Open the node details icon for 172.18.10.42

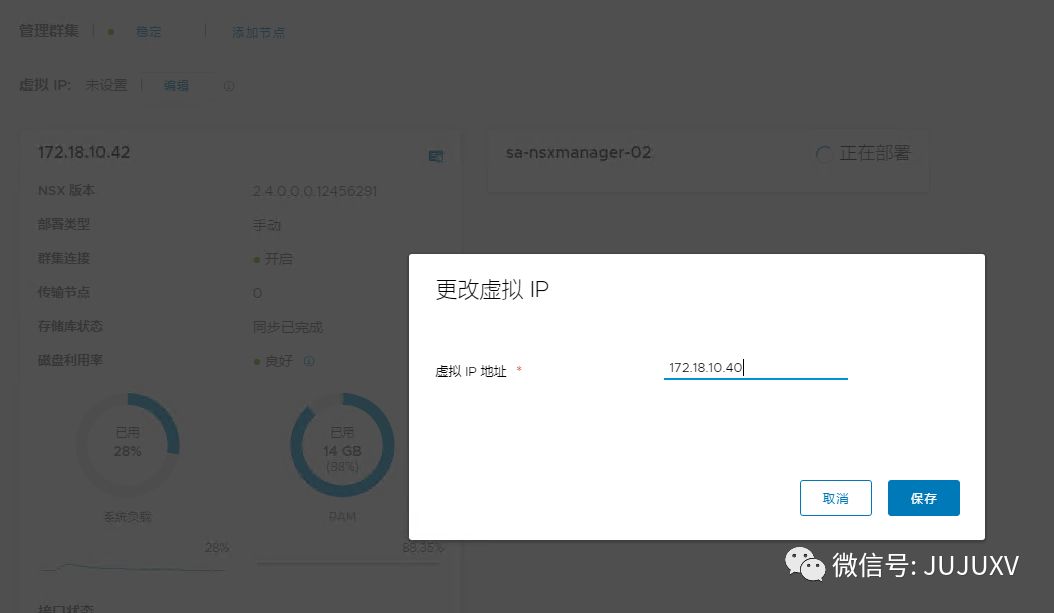[436, 156]
